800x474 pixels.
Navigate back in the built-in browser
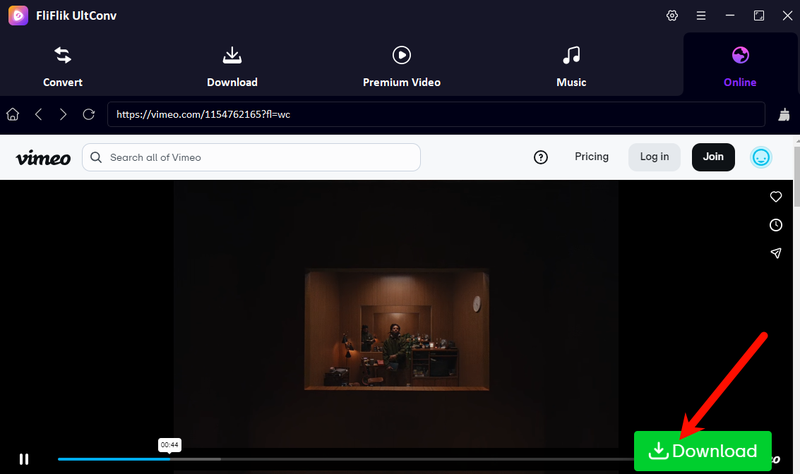pyautogui.click(x=38, y=114)
